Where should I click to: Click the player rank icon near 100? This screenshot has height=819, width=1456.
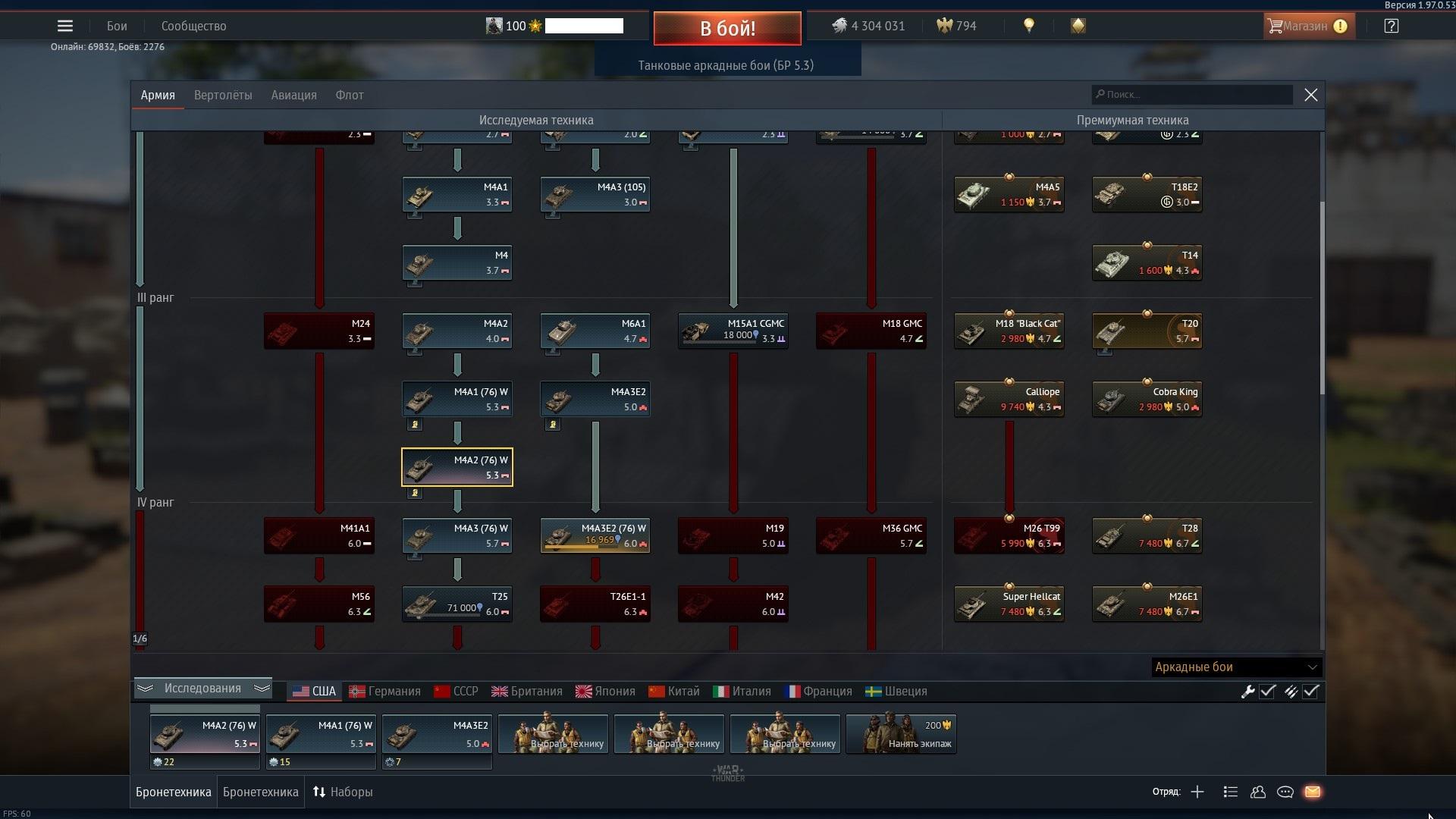tap(494, 26)
